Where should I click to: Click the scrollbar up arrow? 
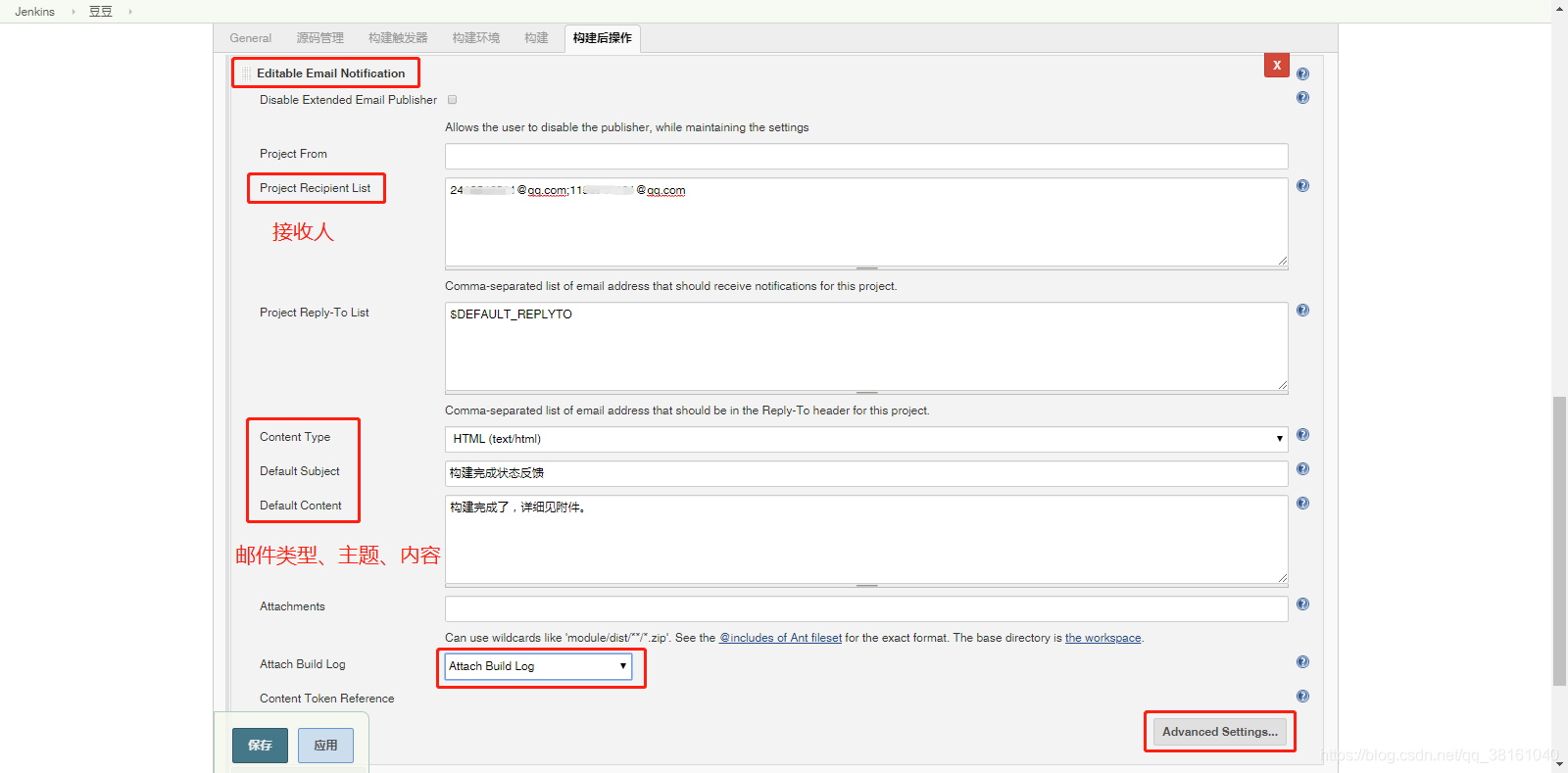1559,8
